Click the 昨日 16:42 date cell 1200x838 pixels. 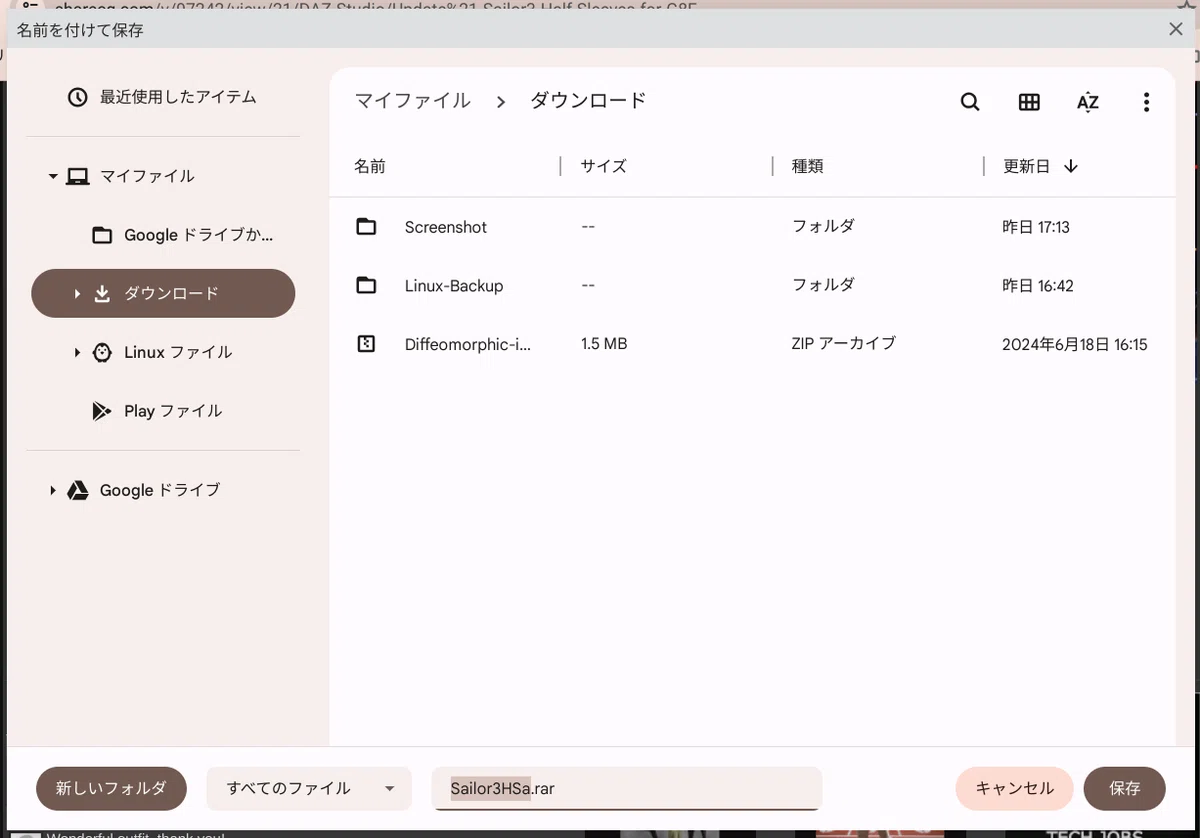[x=1038, y=286]
